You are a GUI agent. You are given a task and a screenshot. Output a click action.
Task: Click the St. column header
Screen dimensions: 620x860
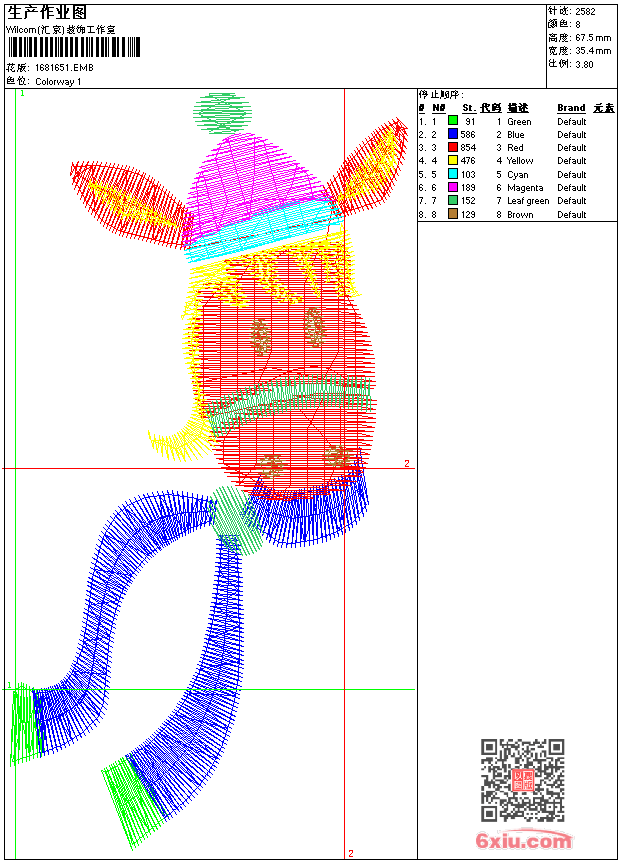469,108
